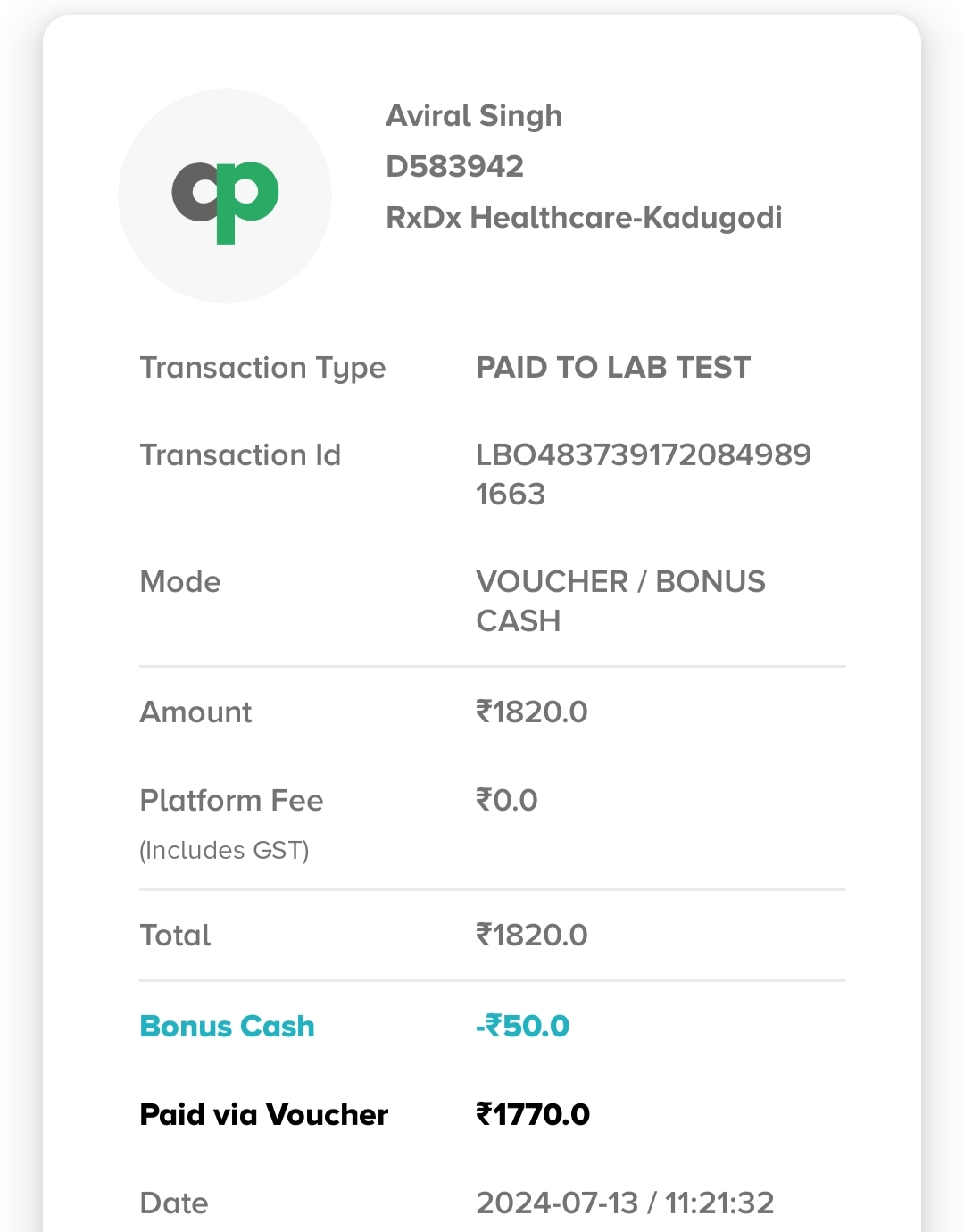Tap the VOUCHER / BONUS CASH mode value
This screenshot has width=964, height=1232.
(620, 601)
